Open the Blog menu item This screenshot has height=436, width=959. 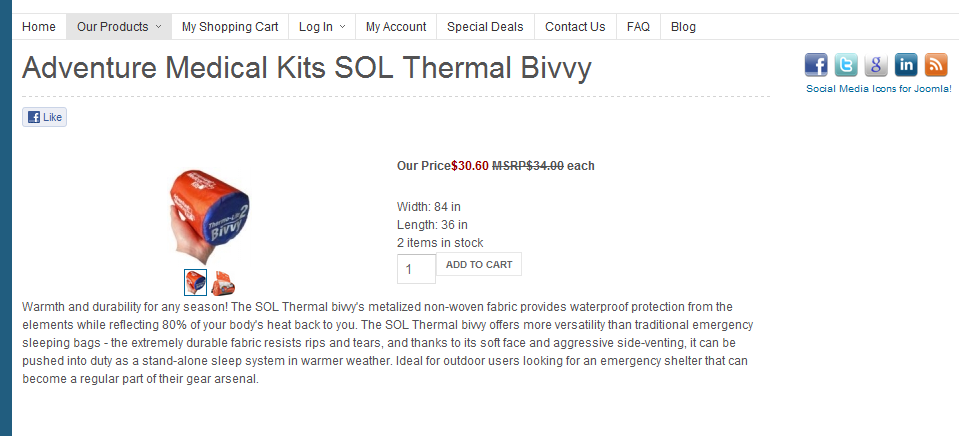point(683,27)
